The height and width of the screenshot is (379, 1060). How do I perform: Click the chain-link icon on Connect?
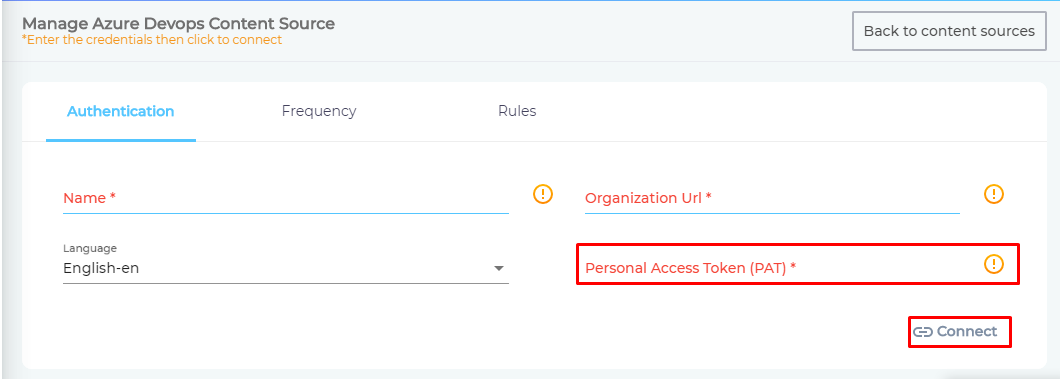click(x=923, y=332)
